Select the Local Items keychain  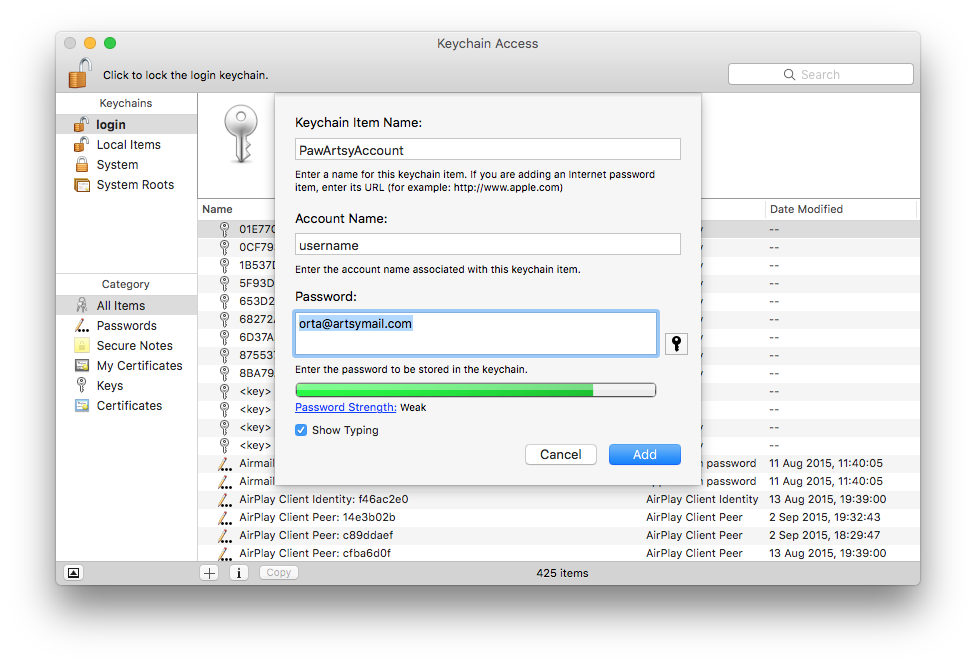pos(126,144)
